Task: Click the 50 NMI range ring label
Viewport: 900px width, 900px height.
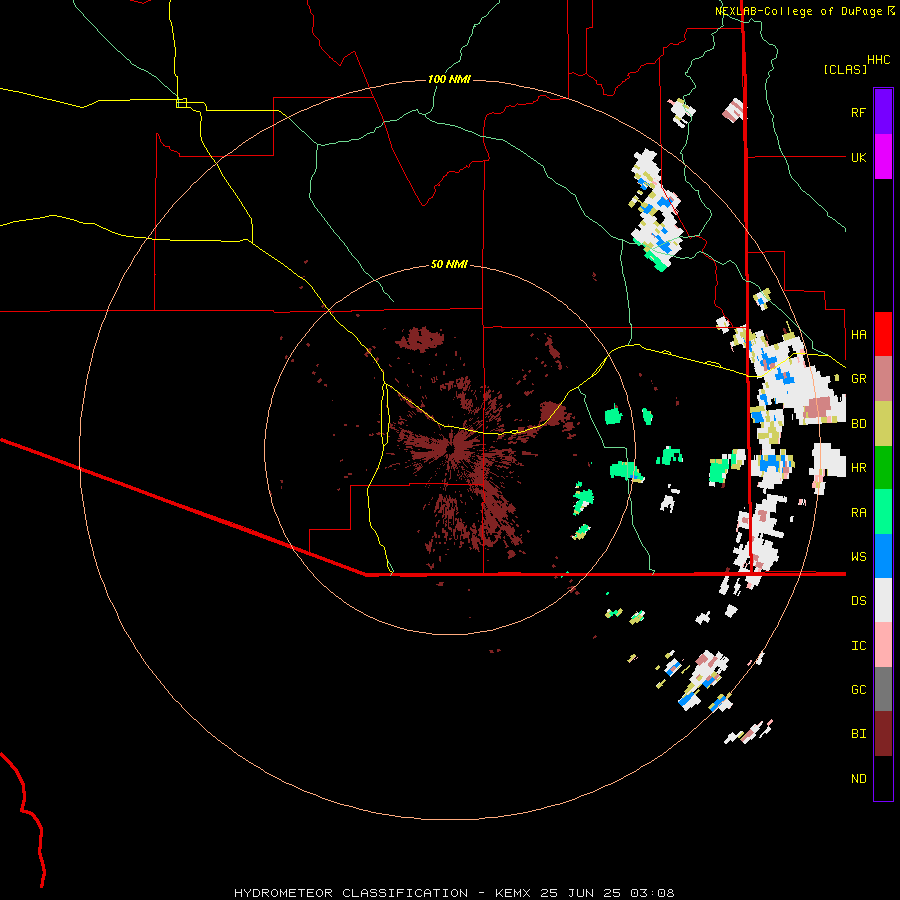Action: (449, 264)
